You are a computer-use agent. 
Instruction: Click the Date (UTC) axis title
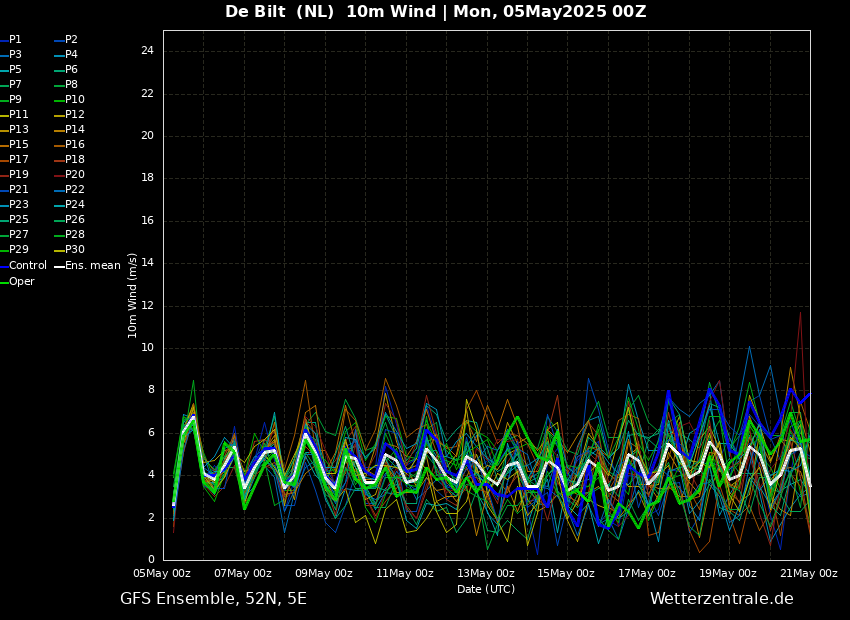click(x=486, y=589)
